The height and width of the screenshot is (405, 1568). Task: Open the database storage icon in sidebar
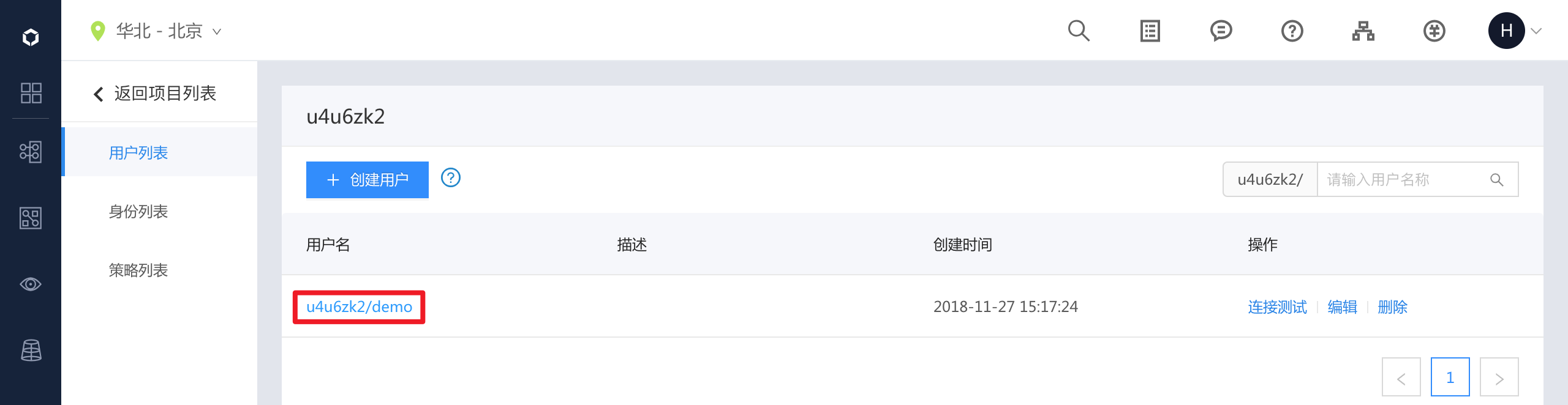pyautogui.click(x=31, y=350)
